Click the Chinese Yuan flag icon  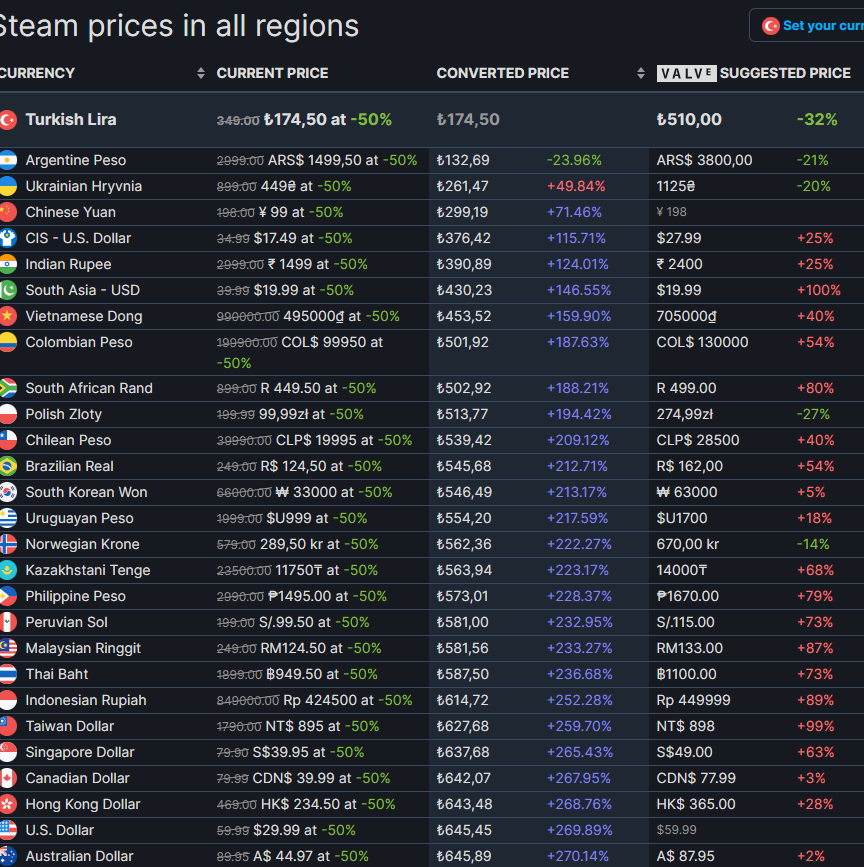pos(8,212)
